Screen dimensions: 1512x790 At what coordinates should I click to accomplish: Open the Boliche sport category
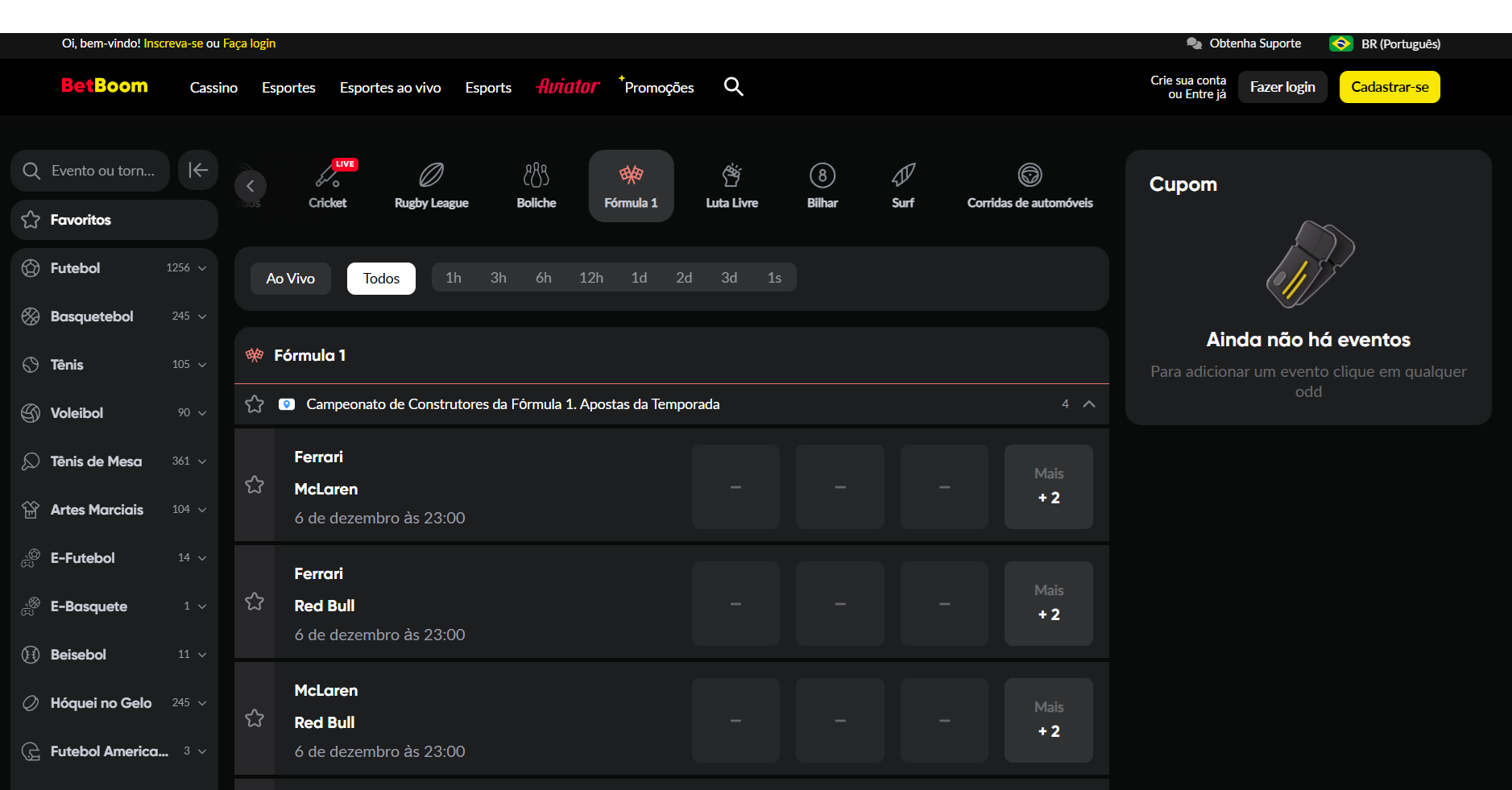point(536,185)
